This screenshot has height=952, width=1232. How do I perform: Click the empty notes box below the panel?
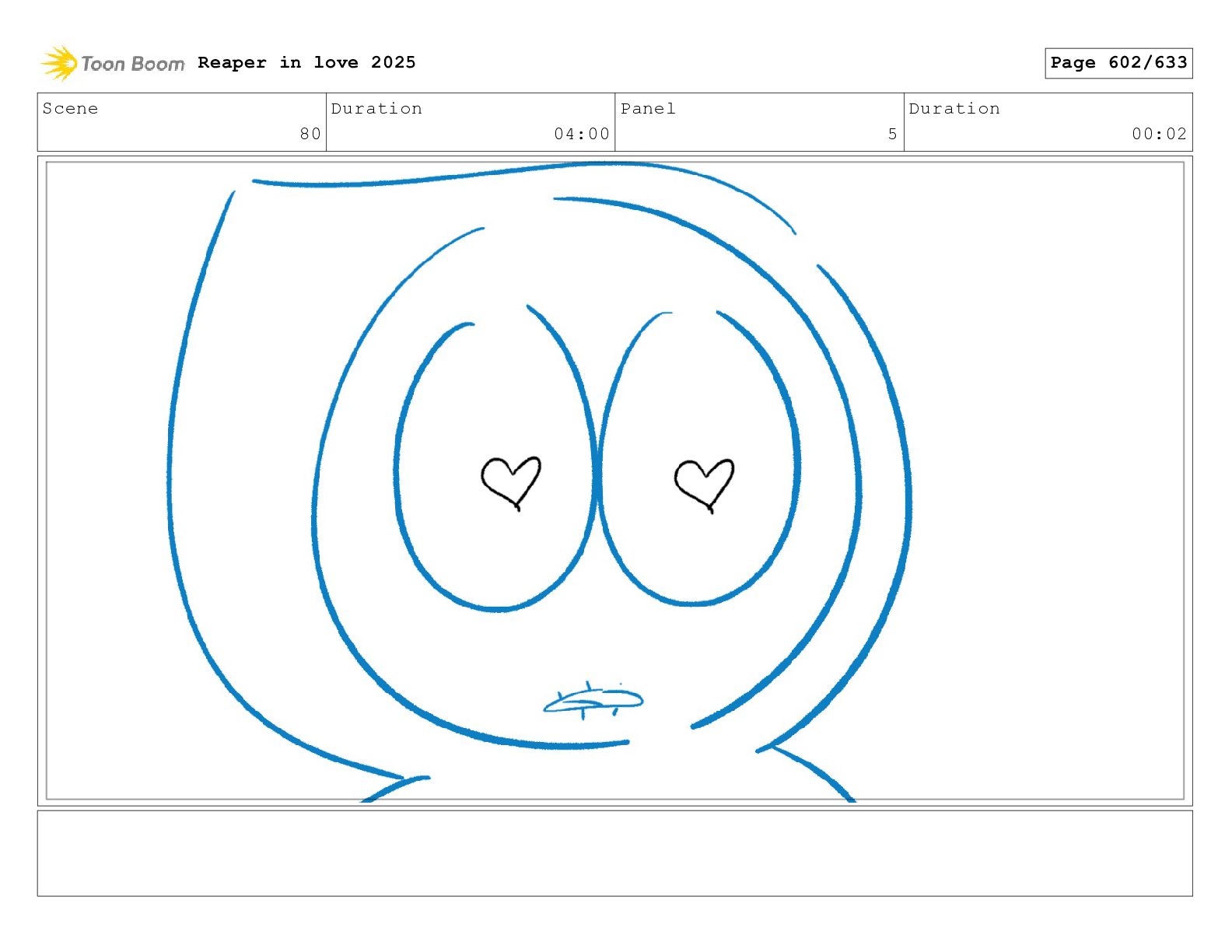pyautogui.click(x=614, y=853)
